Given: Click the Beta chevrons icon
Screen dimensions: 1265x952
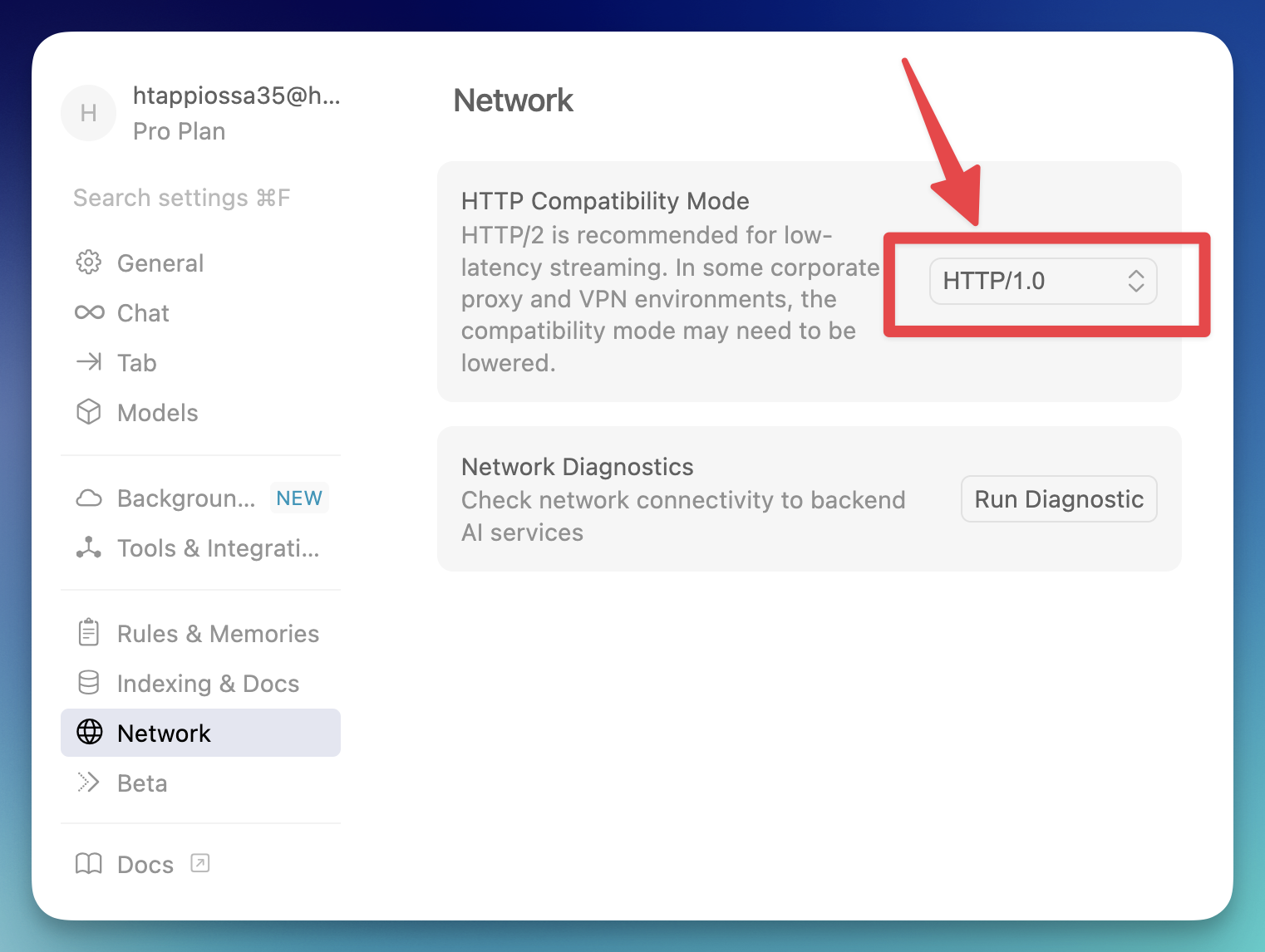Looking at the screenshot, I should pyautogui.click(x=89, y=783).
